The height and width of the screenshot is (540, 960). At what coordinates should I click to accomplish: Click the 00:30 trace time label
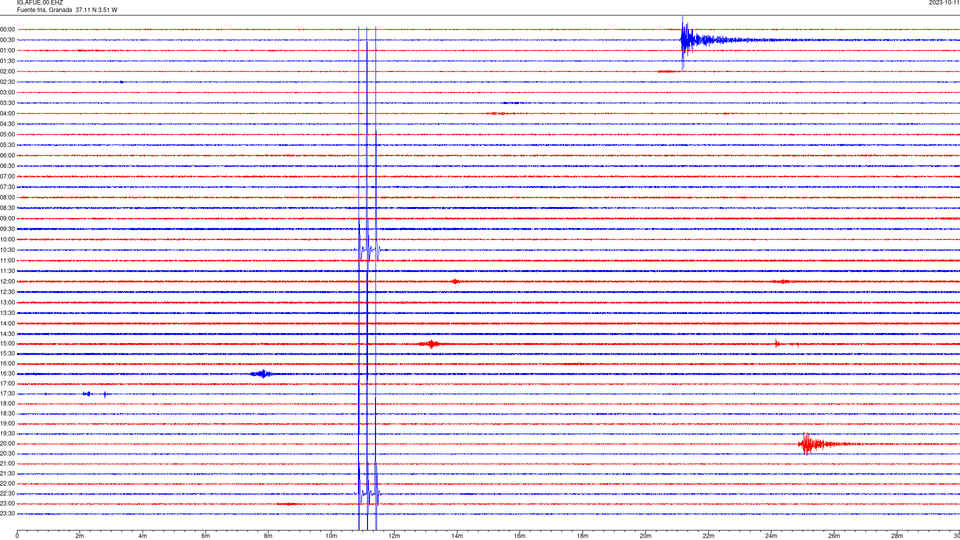[x=7, y=40]
